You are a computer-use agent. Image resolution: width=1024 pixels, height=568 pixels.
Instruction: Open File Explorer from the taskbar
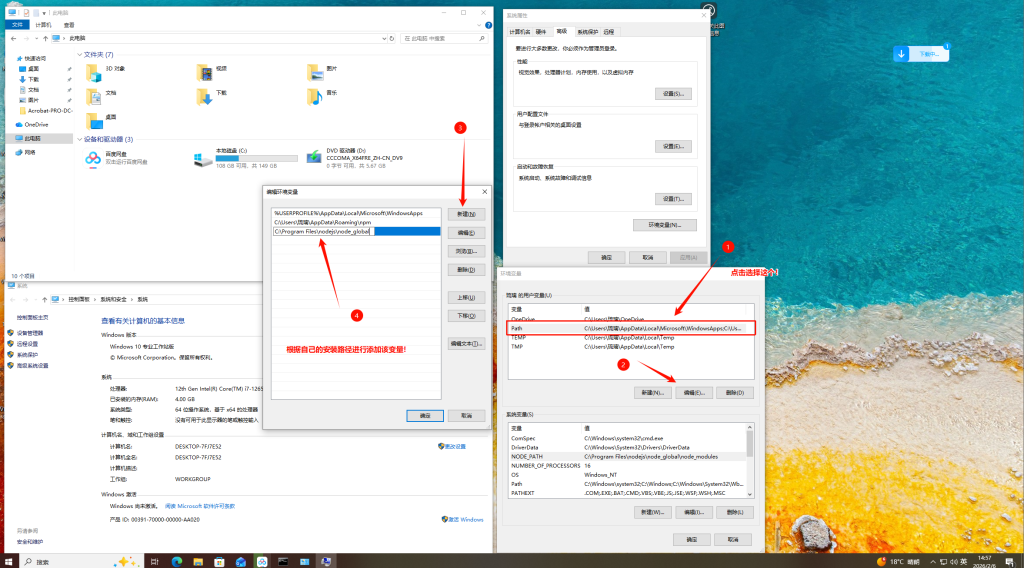pyautogui.click(x=198, y=561)
